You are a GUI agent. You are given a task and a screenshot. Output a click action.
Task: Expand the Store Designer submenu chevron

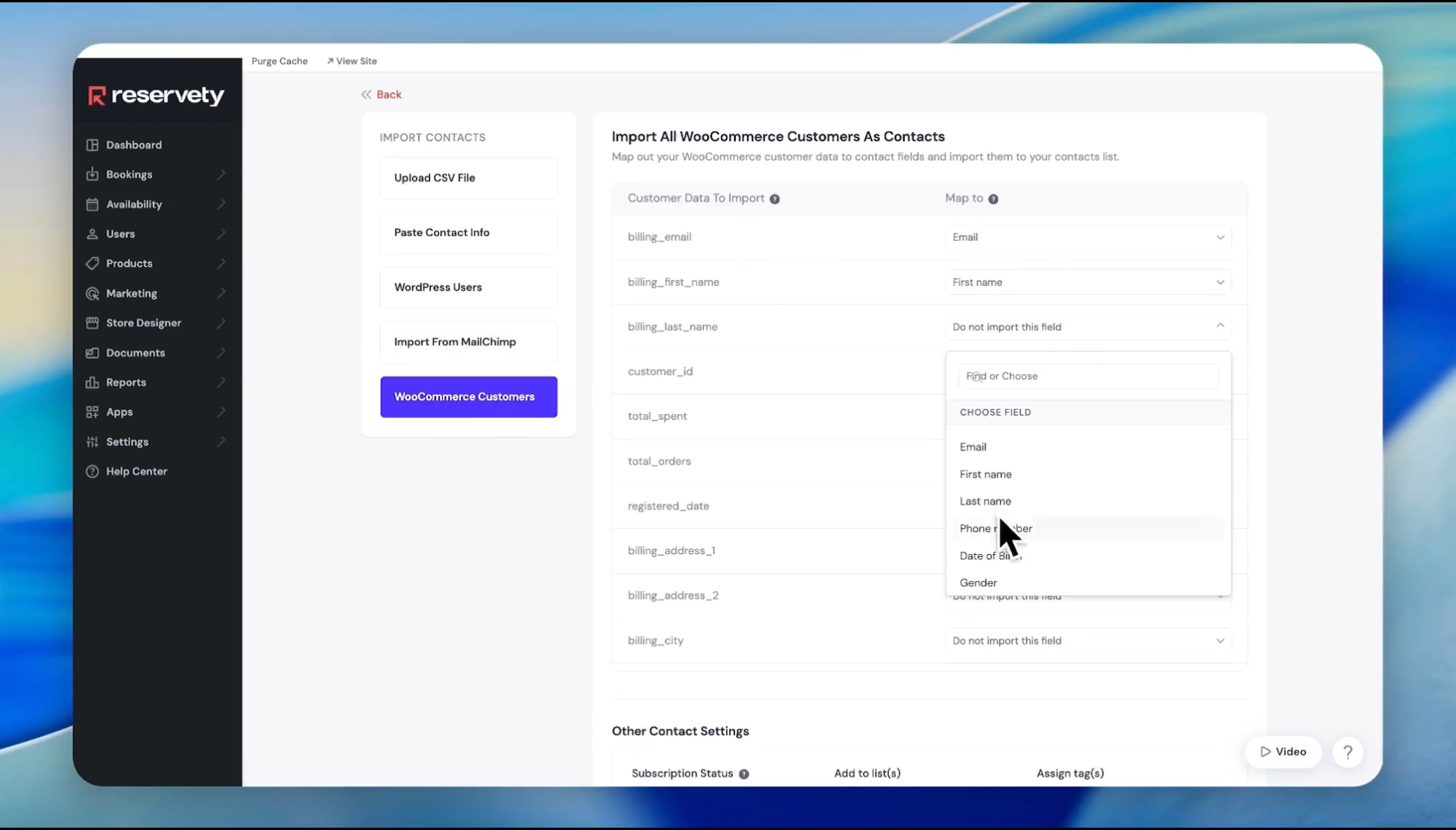(221, 323)
